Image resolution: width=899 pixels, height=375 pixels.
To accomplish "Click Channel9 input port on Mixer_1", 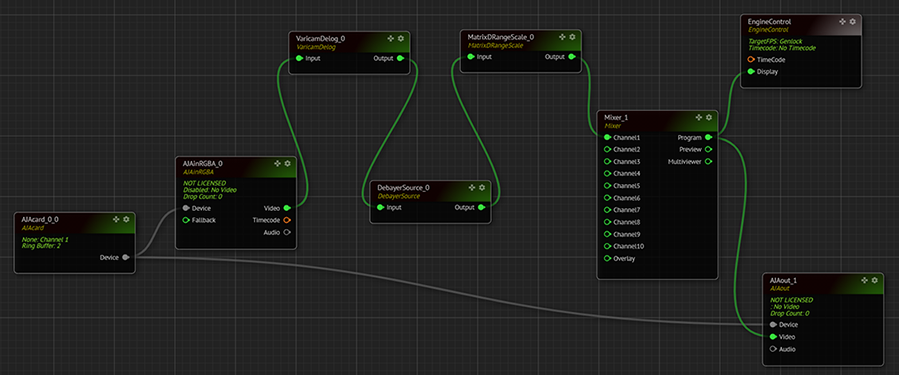I will [608, 234].
